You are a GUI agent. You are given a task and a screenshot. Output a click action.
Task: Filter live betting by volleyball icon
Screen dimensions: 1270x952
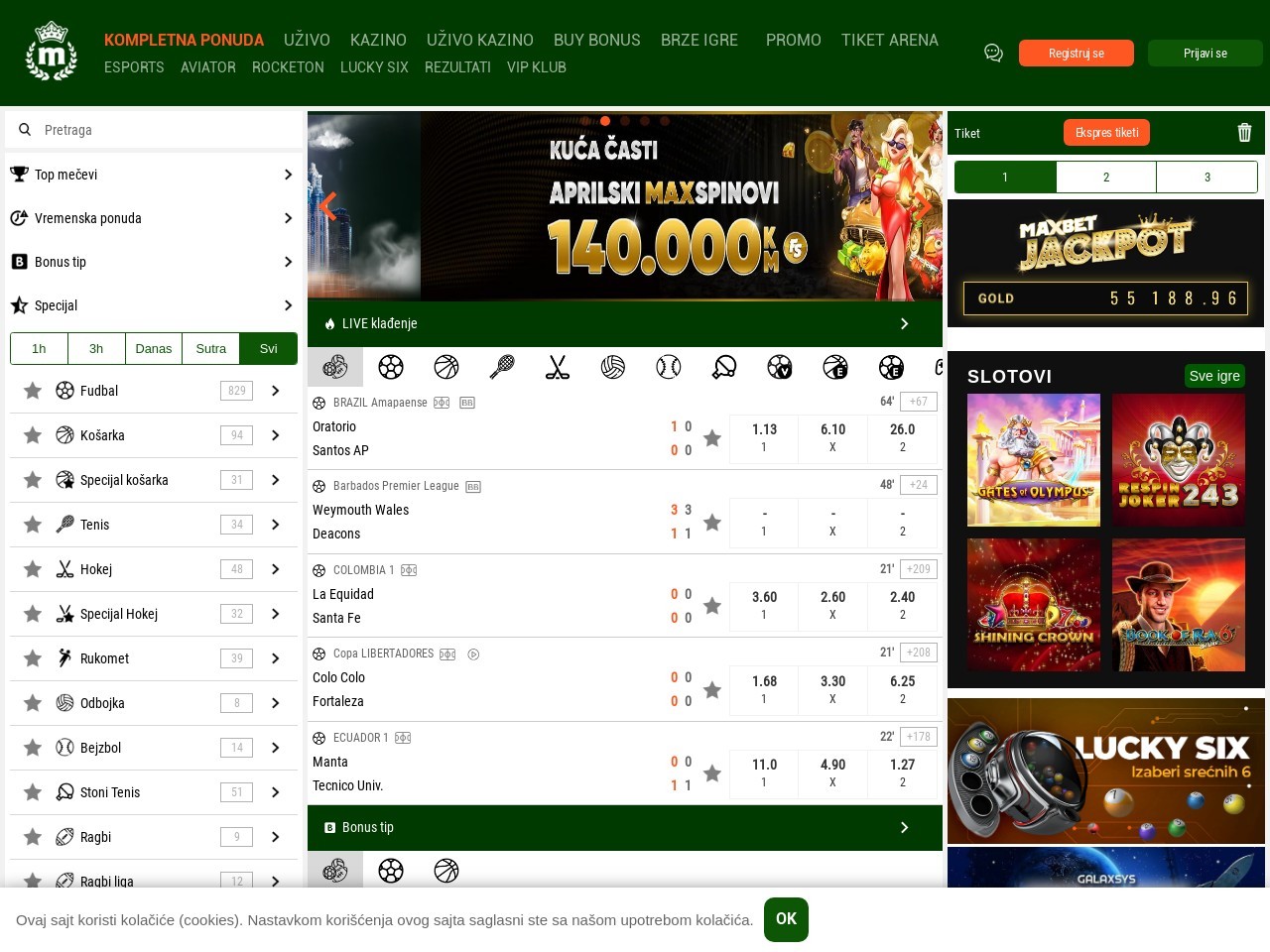click(613, 367)
